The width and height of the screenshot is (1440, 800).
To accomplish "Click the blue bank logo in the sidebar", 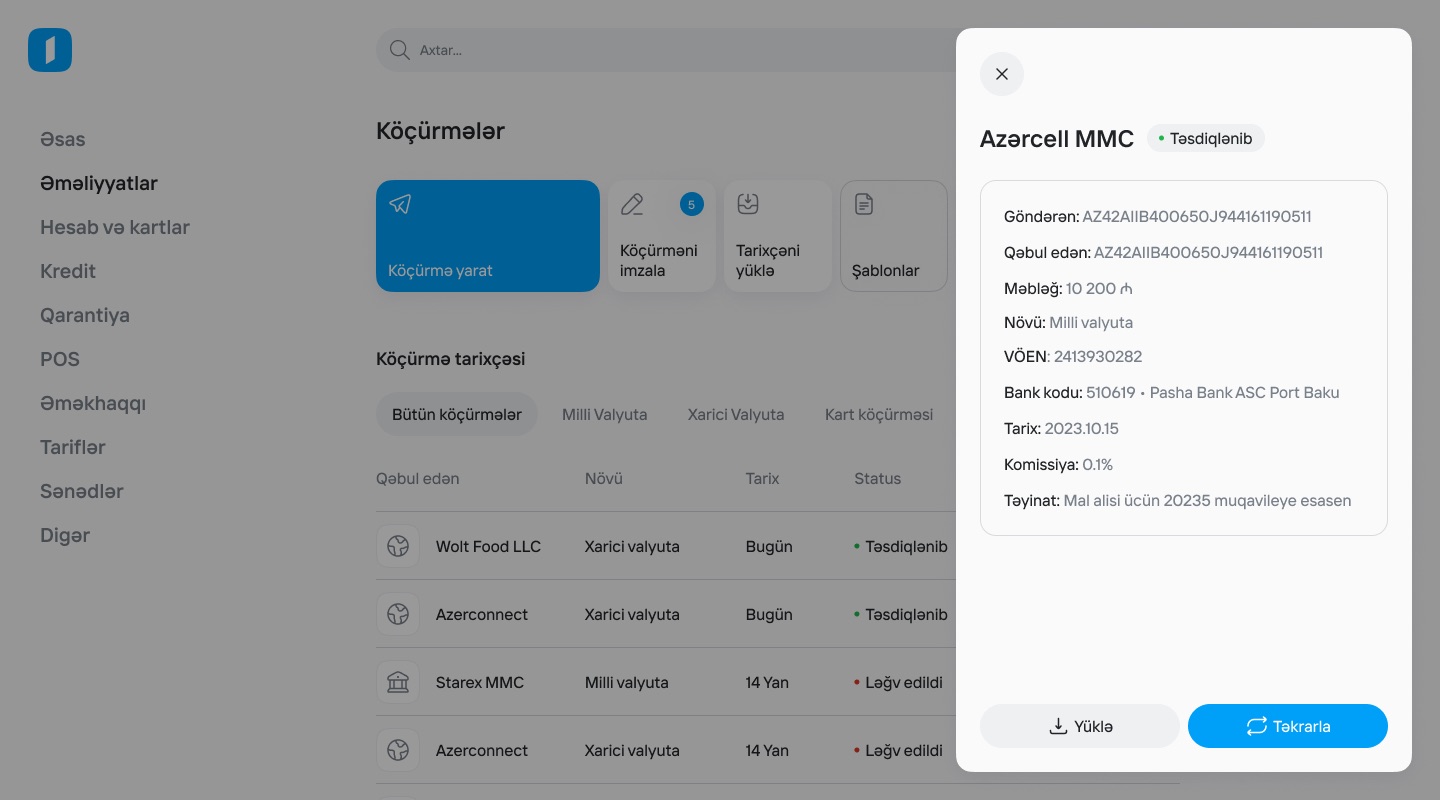I will (50, 50).
